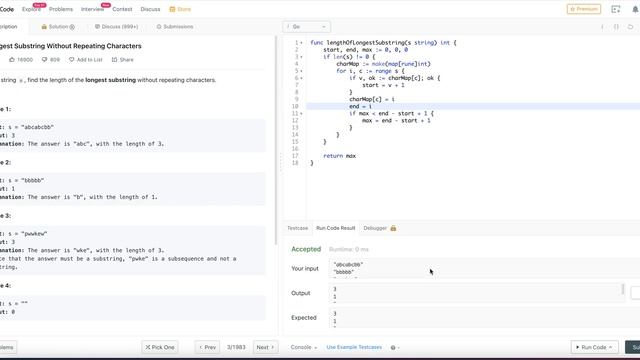Click the Store shopping bag icon
This screenshot has width=640, height=360.
pos(172,9)
